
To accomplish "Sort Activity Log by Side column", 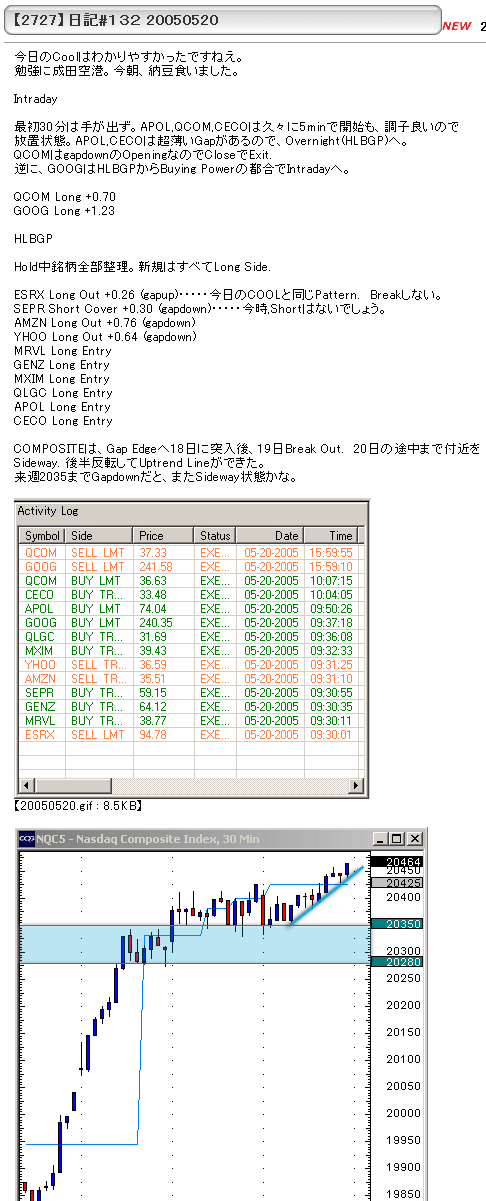I will point(100,536).
